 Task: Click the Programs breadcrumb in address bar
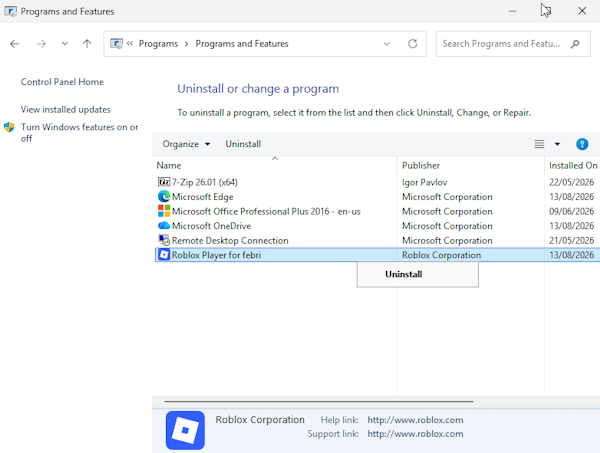(158, 44)
